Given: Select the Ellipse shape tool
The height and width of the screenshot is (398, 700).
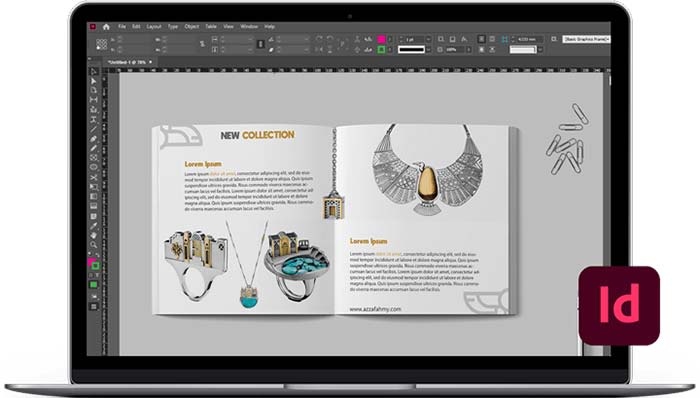Looking at the screenshot, I should (x=93, y=168).
